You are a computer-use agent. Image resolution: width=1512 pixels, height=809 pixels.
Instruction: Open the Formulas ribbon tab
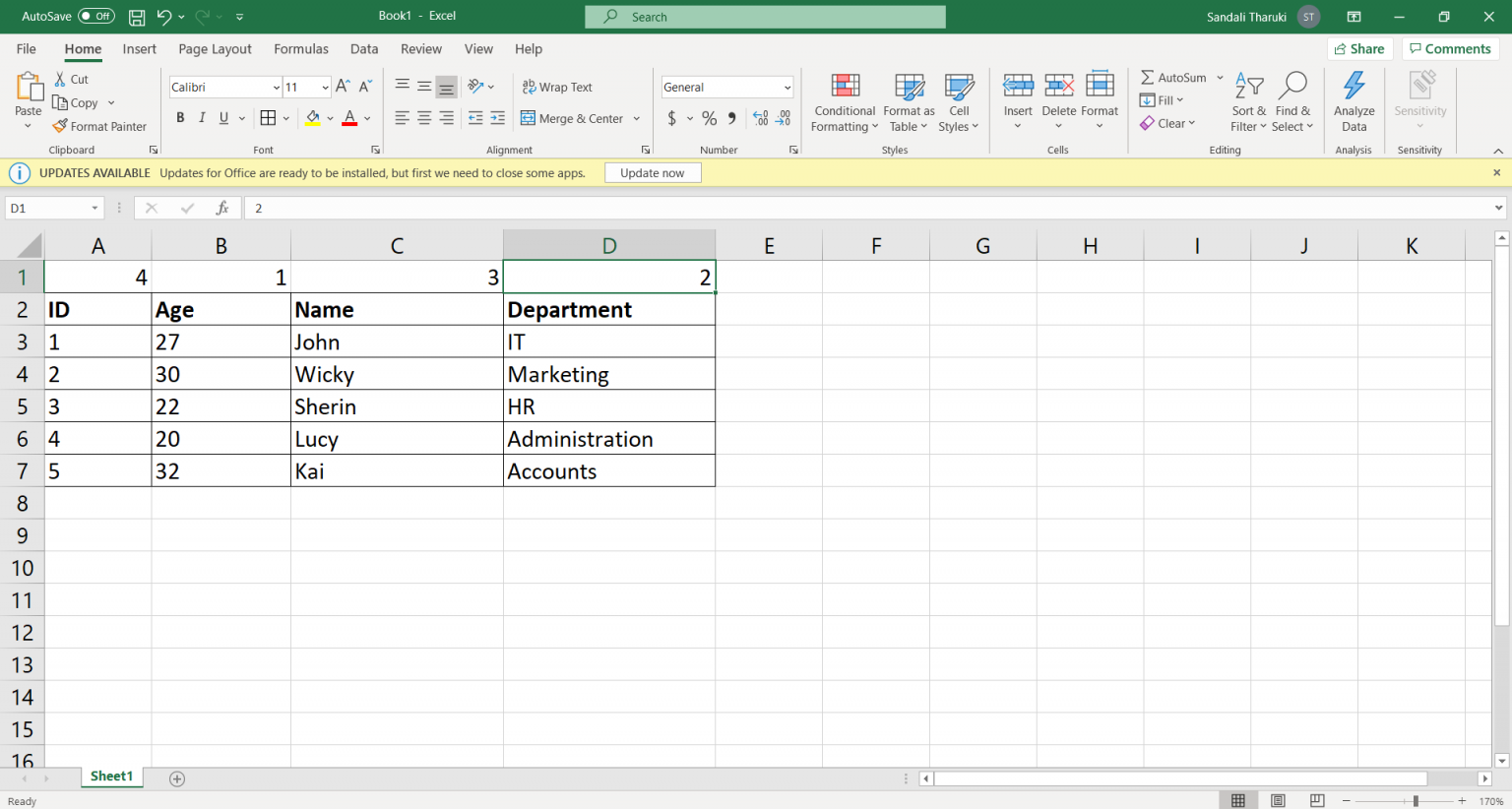301,49
